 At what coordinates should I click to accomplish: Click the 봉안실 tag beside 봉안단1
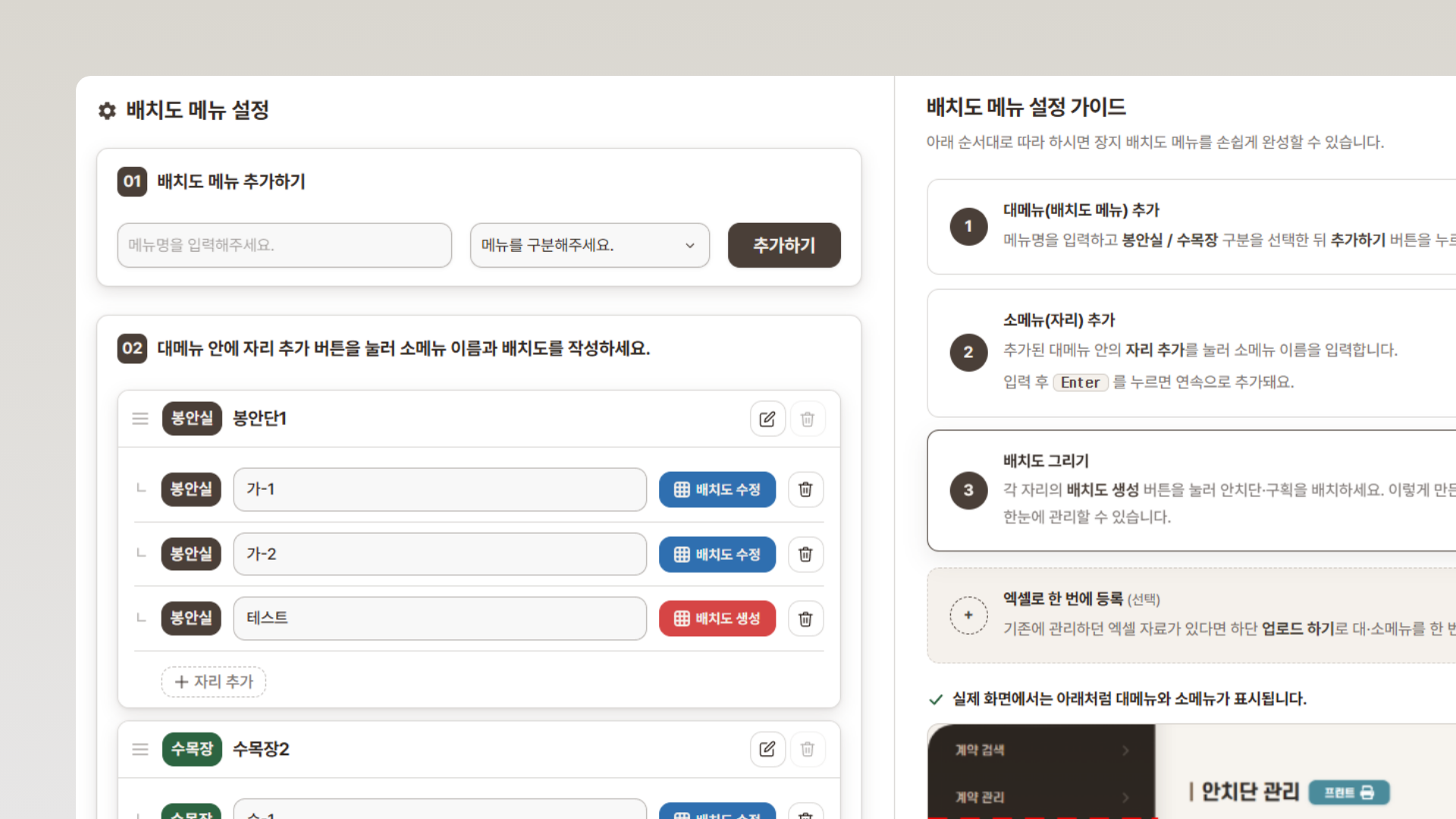click(x=192, y=419)
